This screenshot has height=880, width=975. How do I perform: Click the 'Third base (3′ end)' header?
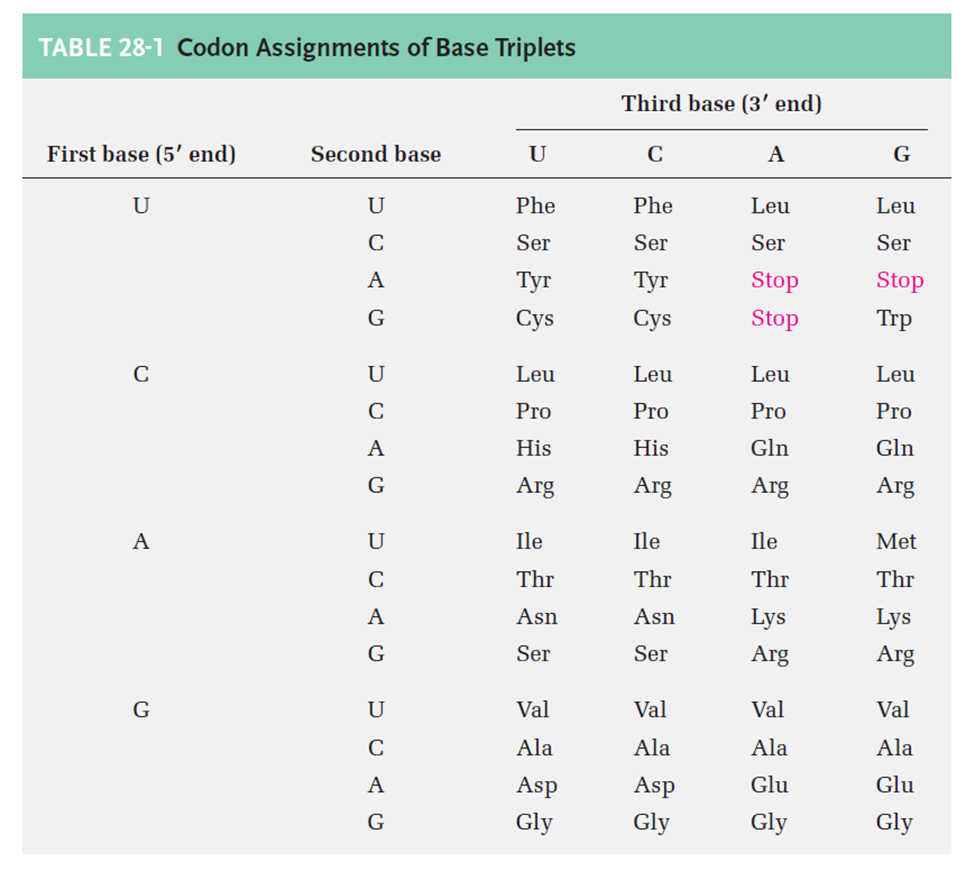click(721, 104)
